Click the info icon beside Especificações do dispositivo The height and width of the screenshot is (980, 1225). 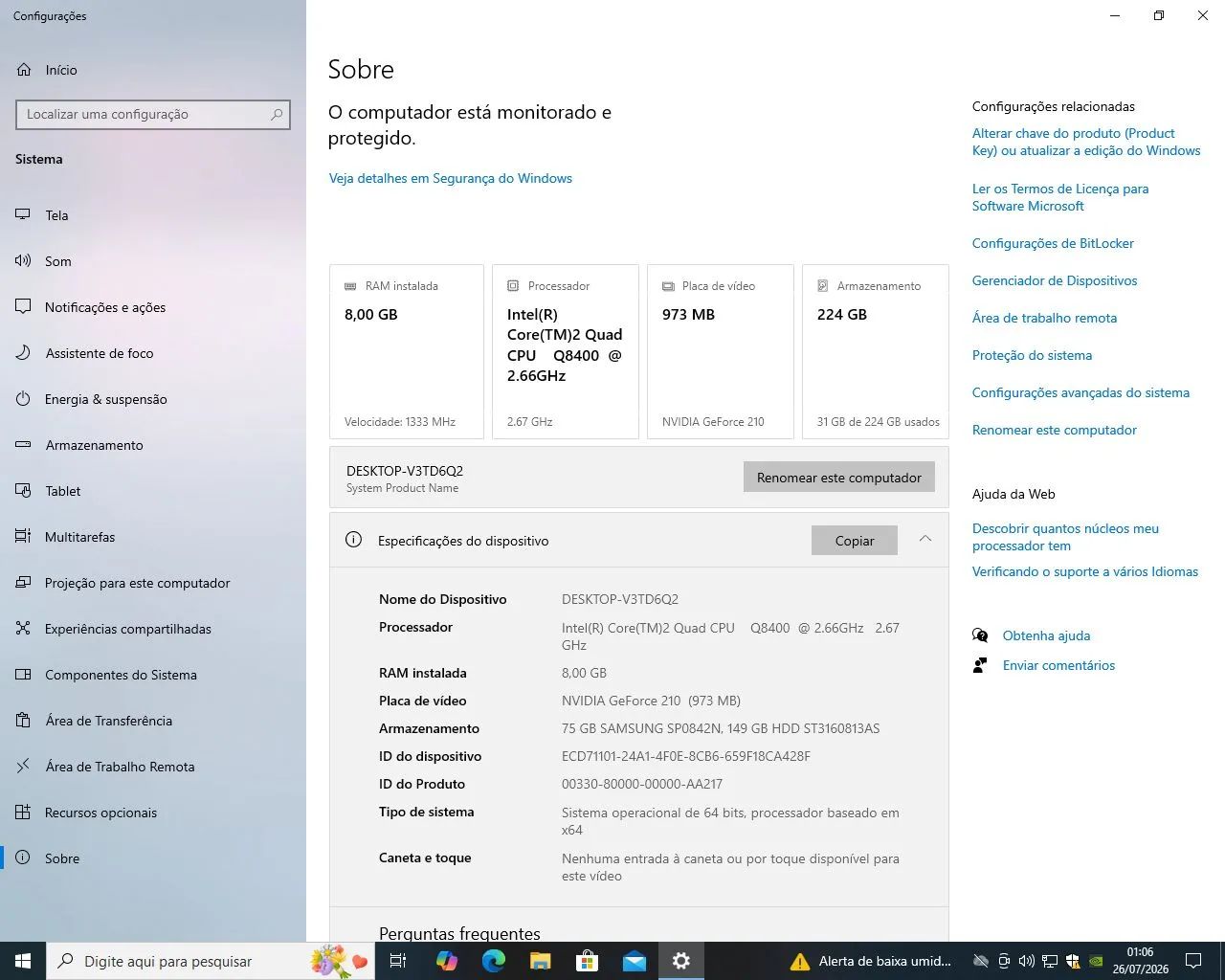pos(353,540)
